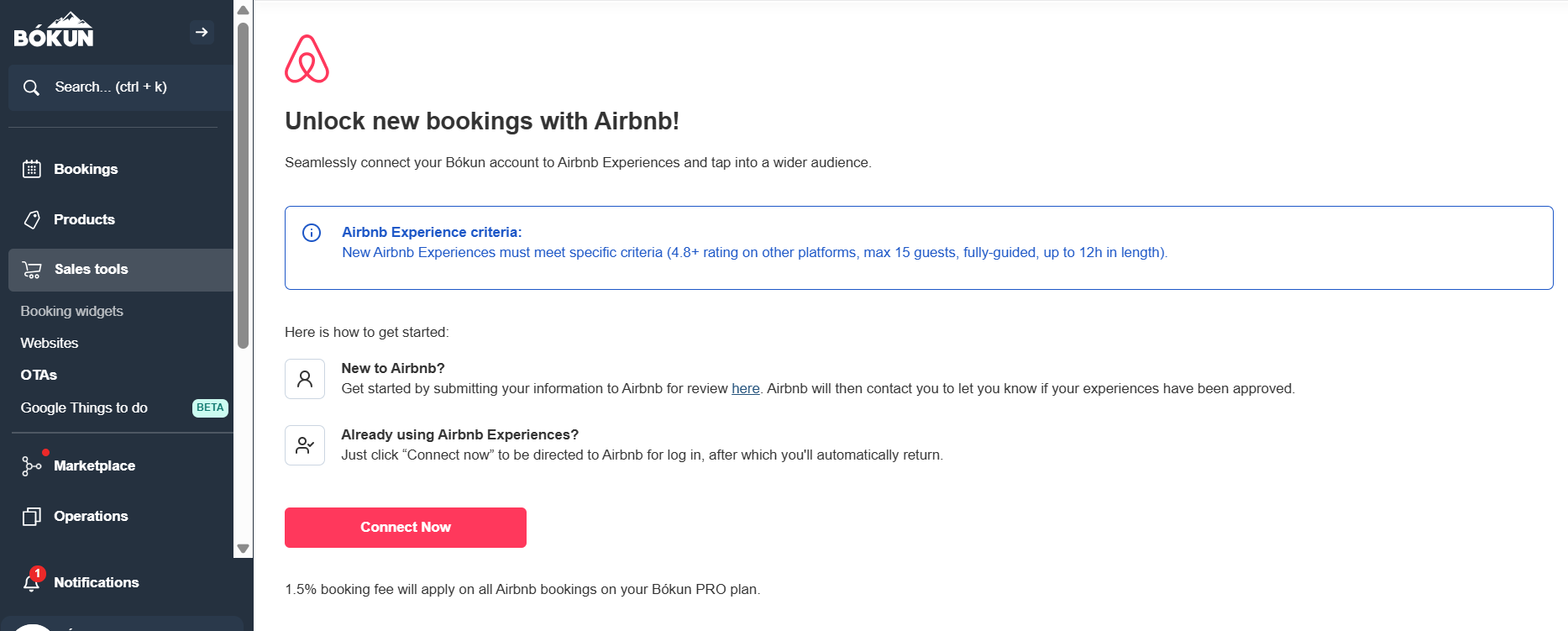Click "Unlock new bookings with Airbnb!" heading
This screenshot has height=631, width=1568.
click(482, 121)
